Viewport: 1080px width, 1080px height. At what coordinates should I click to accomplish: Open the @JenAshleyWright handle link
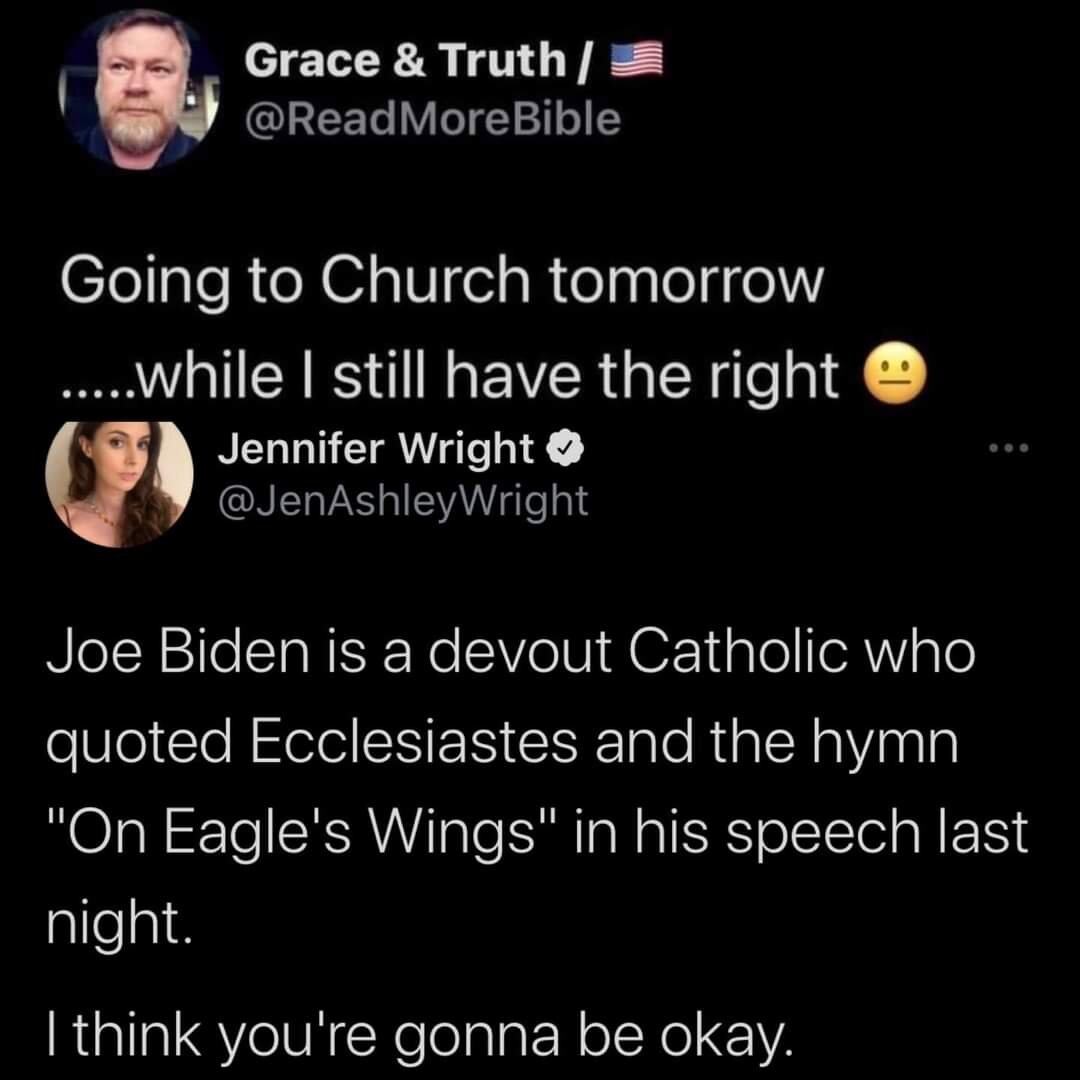(402, 498)
